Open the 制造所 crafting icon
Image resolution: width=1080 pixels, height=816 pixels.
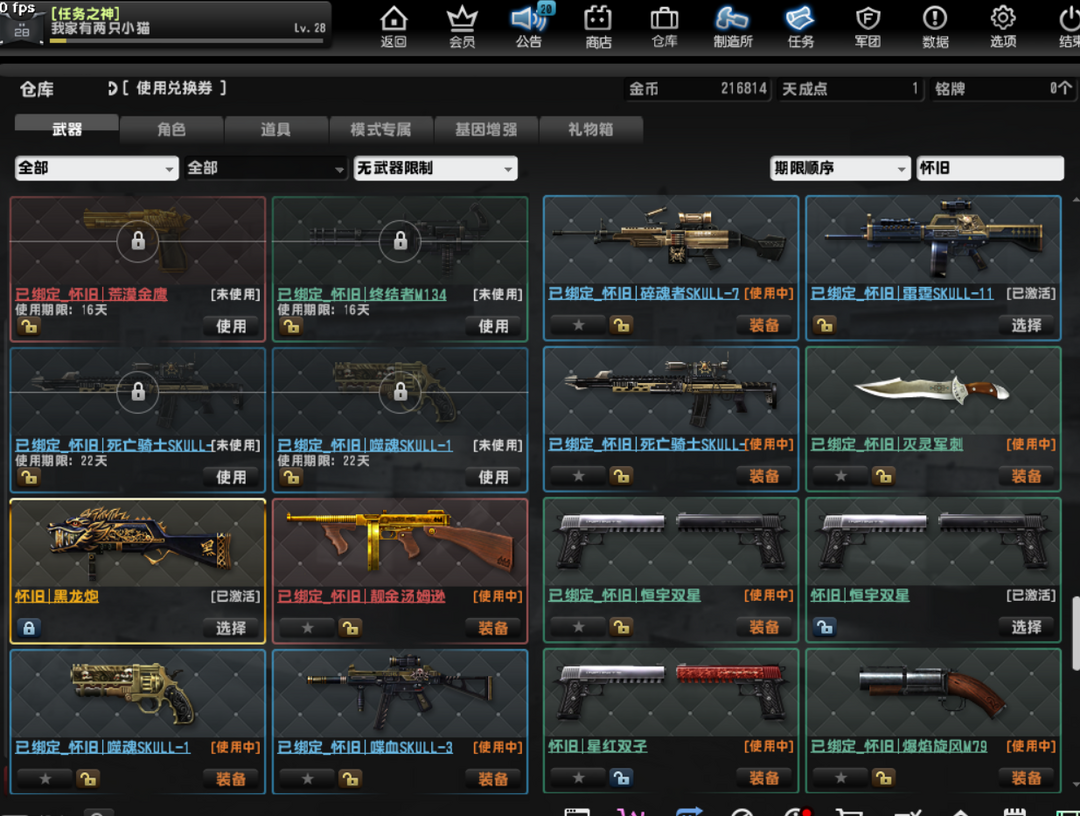tap(733, 27)
